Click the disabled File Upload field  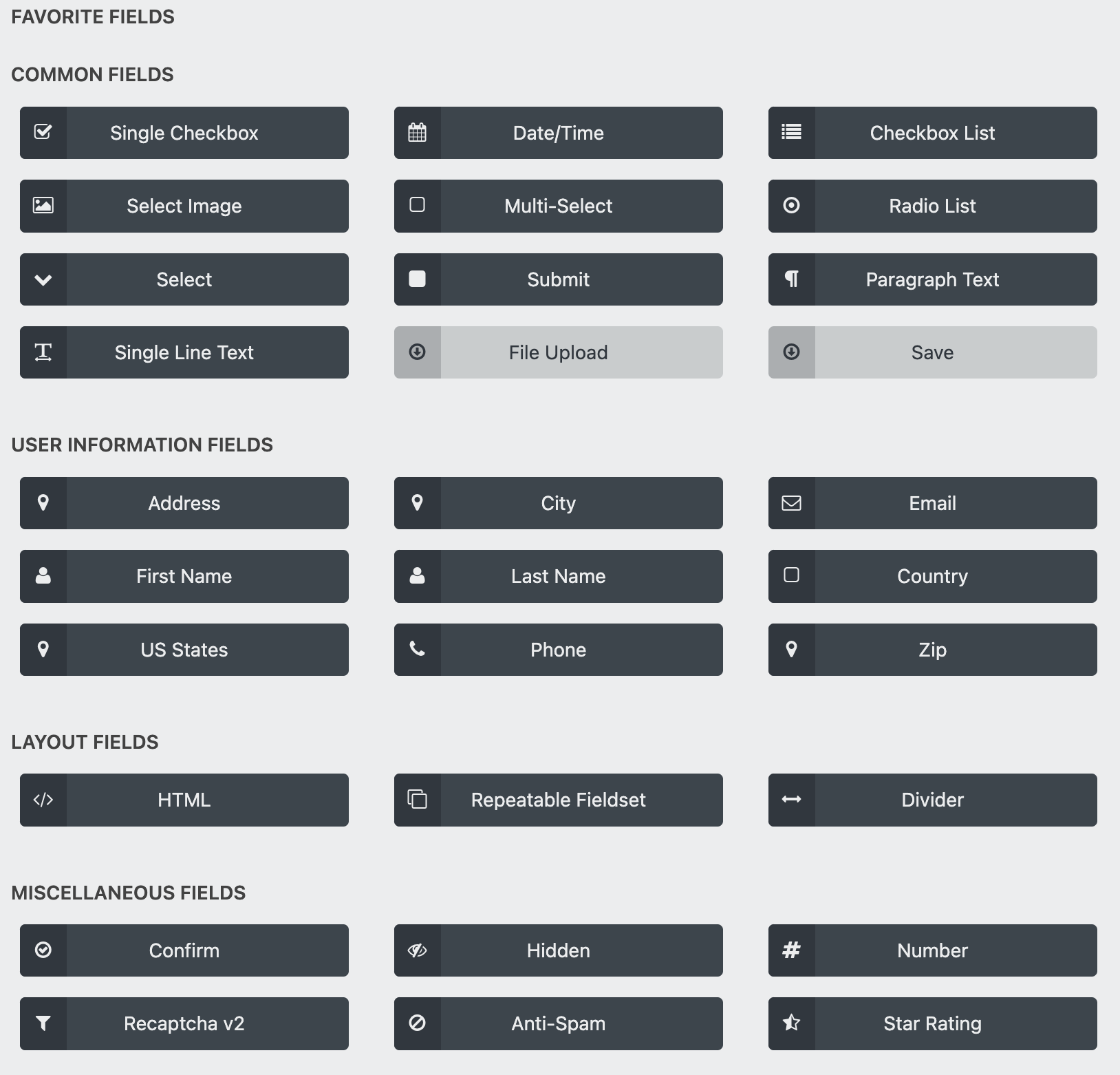coord(558,352)
